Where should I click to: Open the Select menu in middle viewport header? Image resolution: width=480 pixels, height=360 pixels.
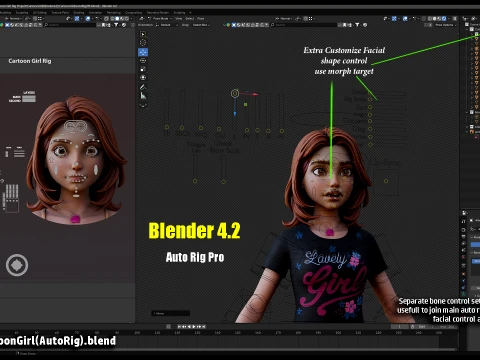coord(189,18)
